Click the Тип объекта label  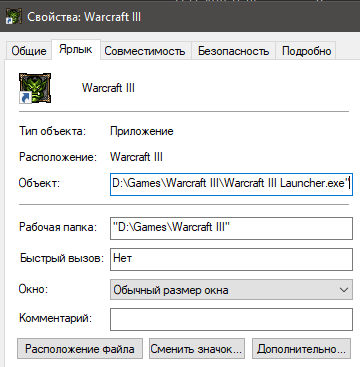coord(52,131)
